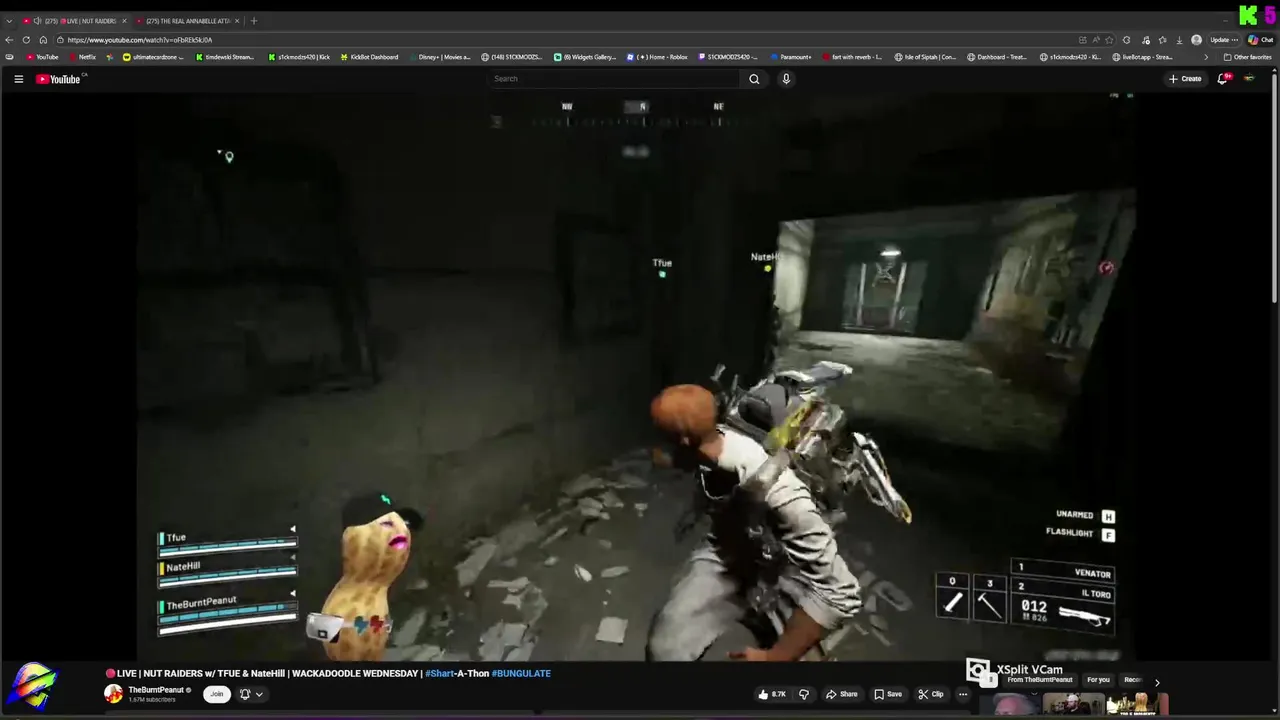
Task: Open the YouTube bookmark in favorites bar
Action: [x=43, y=57]
